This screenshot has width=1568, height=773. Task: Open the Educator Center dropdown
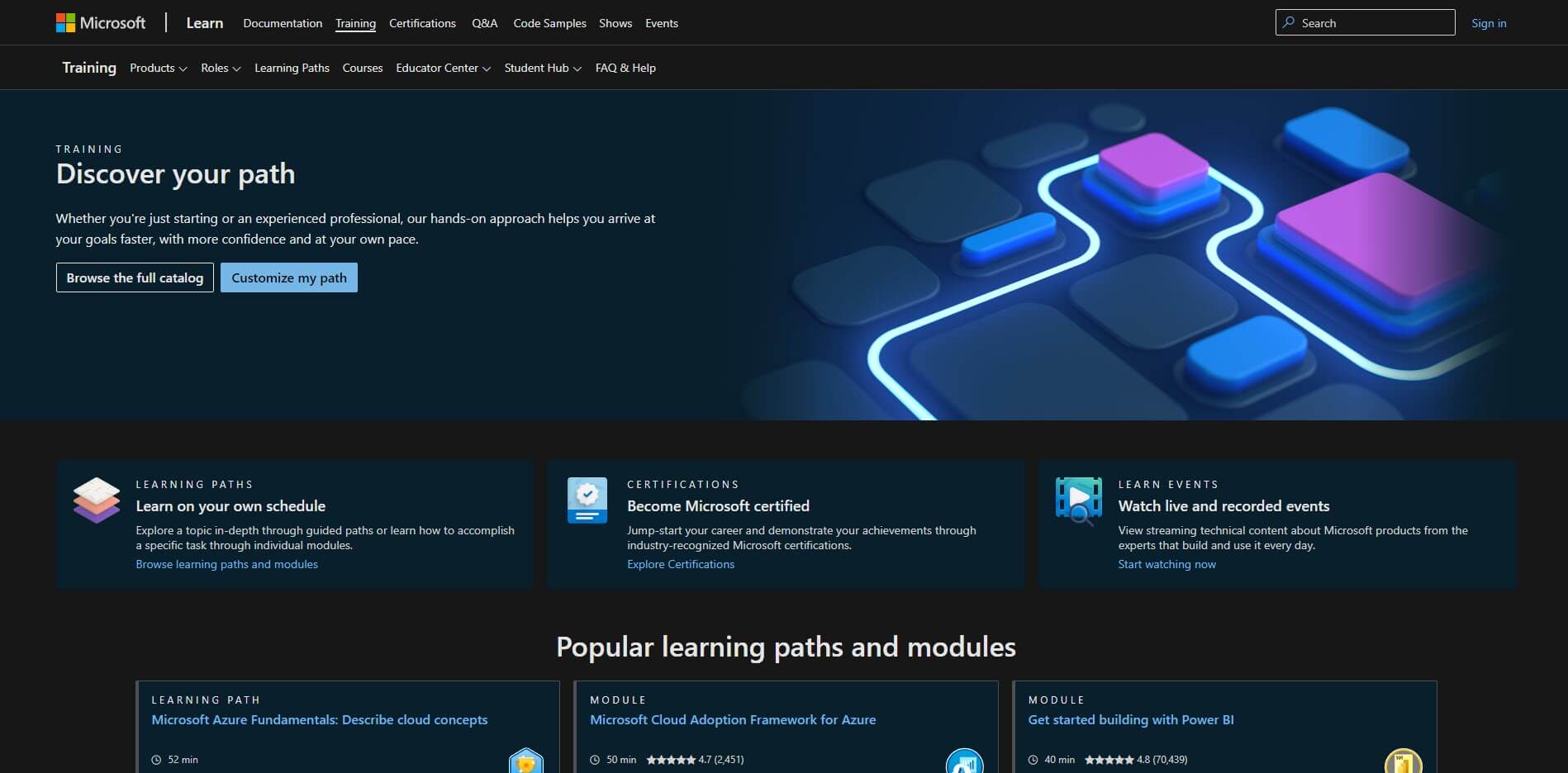pyautogui.click(x=444, y=68)
